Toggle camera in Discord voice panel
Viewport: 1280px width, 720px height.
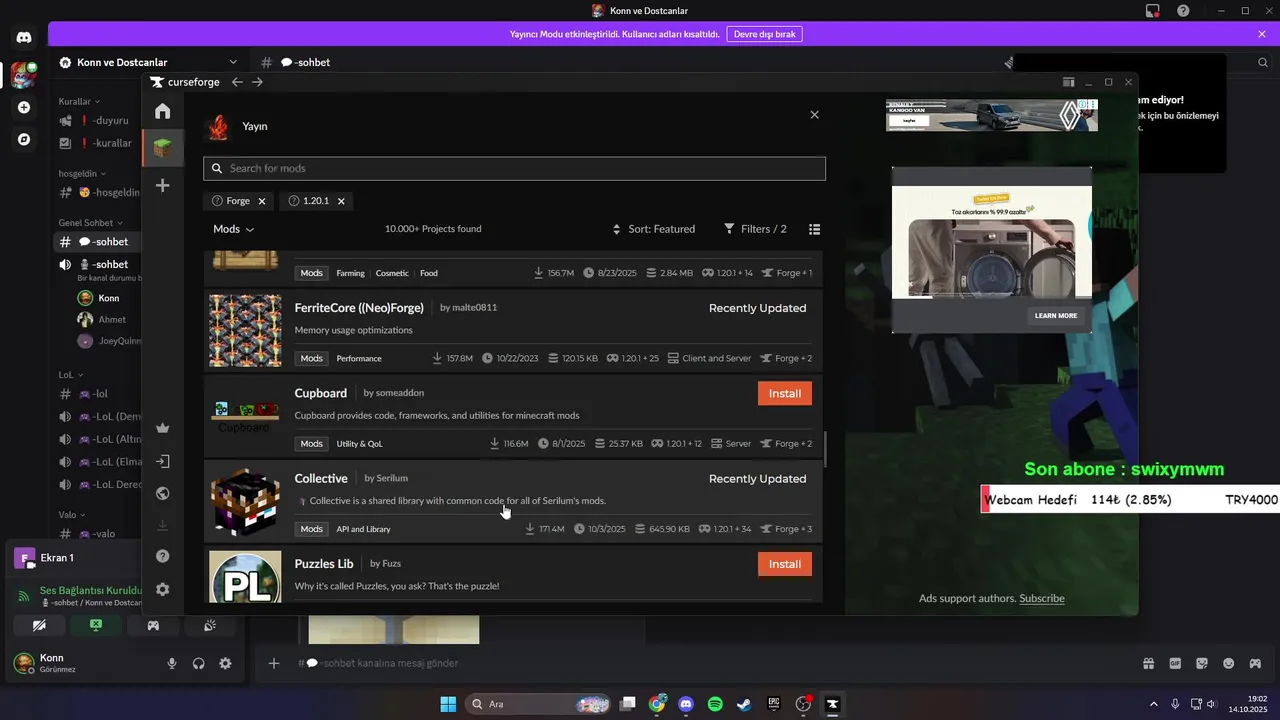click(x=39, y=625)
